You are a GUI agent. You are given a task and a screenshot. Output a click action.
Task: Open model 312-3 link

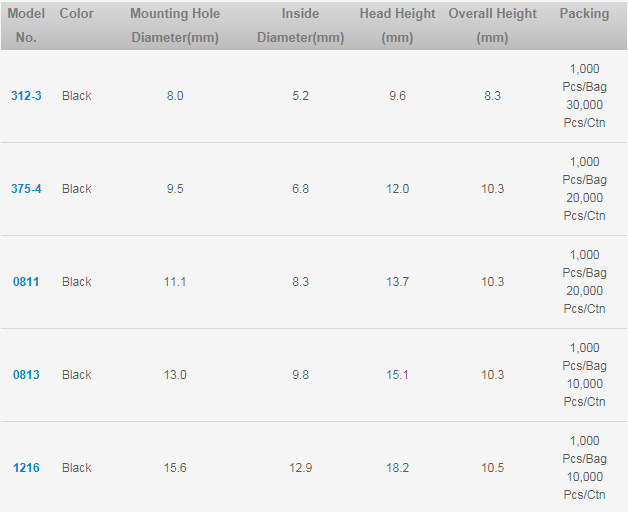[26, 96]
